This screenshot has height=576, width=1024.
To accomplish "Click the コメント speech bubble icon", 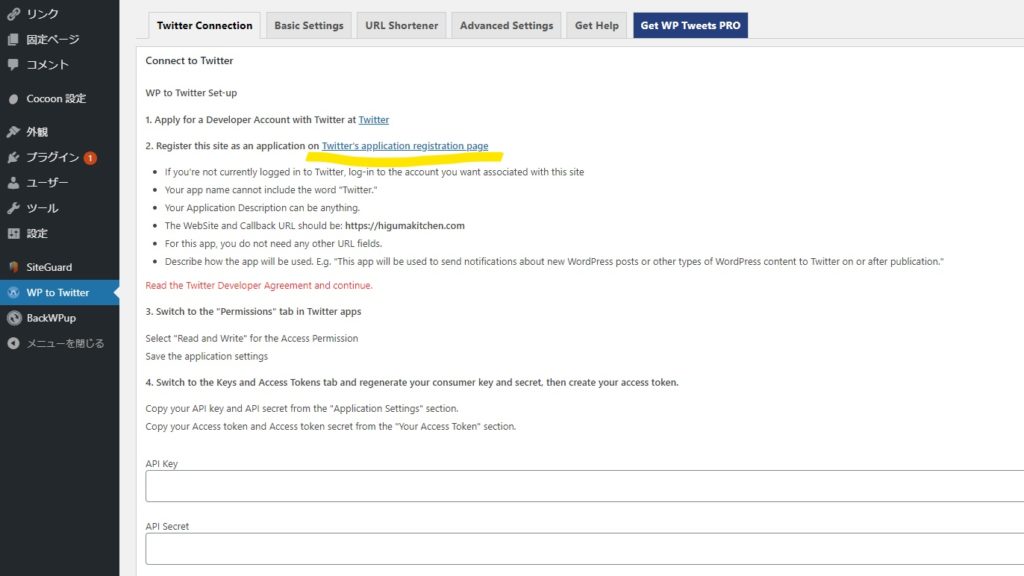I will (x=13, y=65).
